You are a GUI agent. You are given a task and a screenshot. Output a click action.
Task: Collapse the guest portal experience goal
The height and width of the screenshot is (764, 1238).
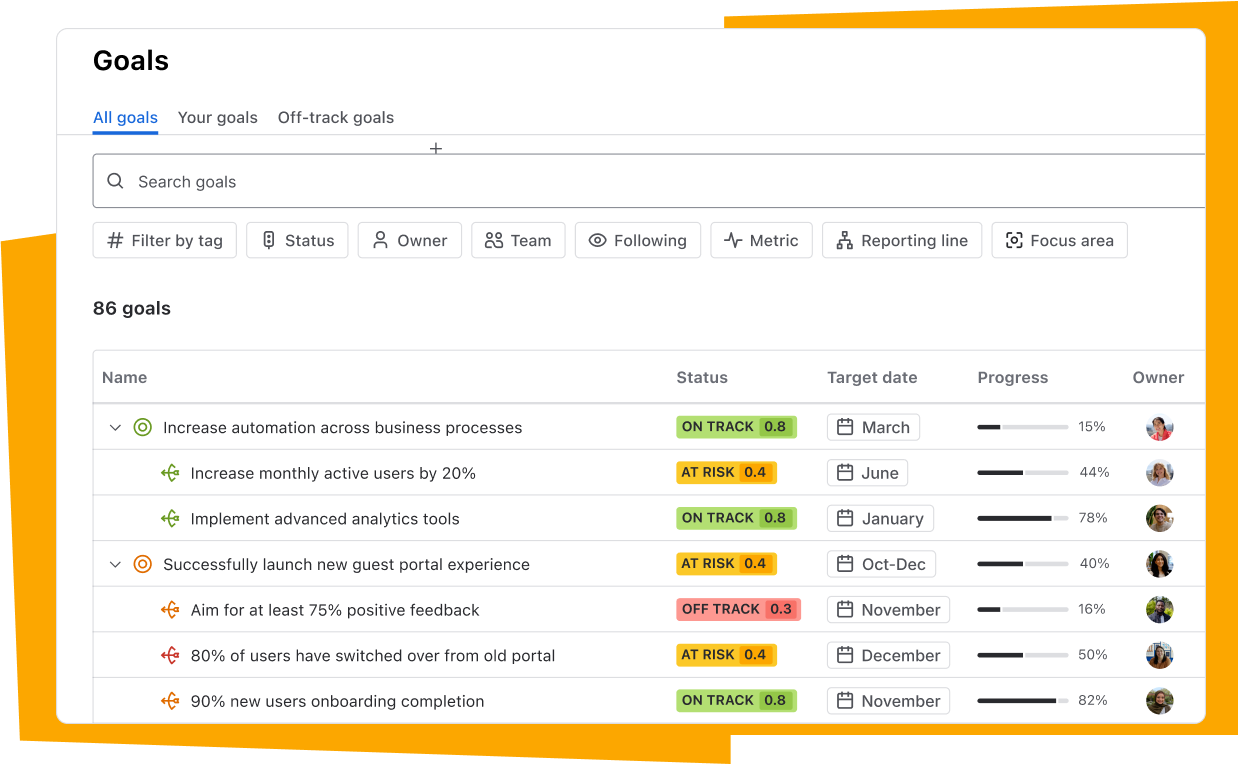[115, 565]
